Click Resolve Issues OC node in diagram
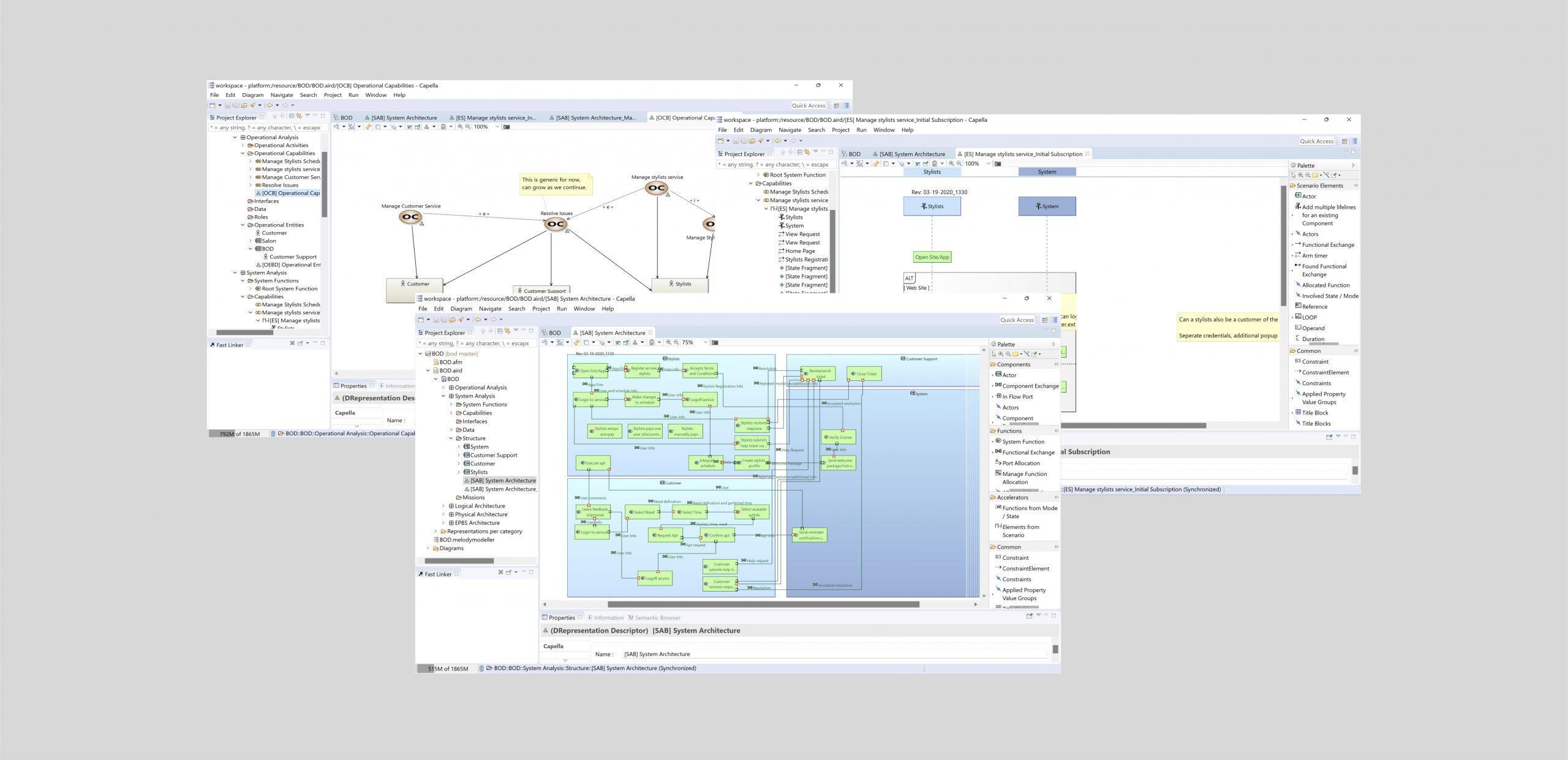The image size is (1568, 760). click(556, 224)
